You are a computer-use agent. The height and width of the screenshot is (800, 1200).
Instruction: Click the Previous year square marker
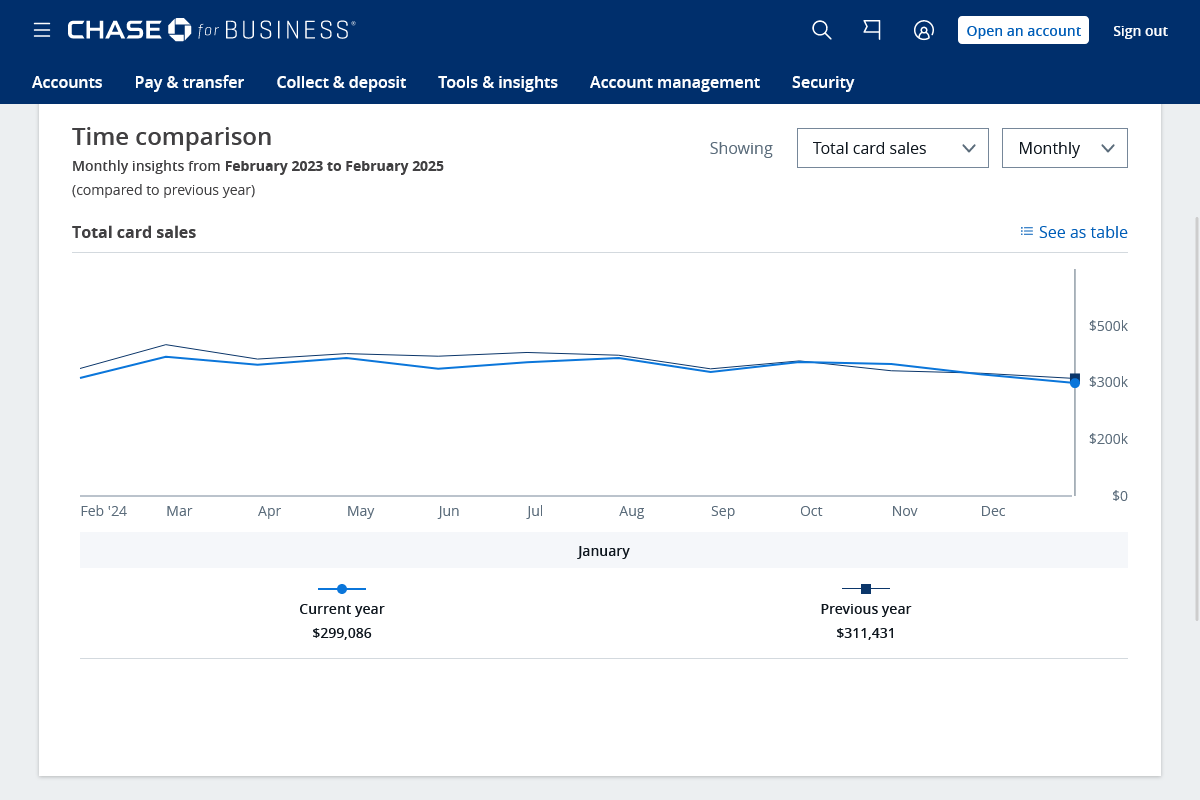coord(865,589)
